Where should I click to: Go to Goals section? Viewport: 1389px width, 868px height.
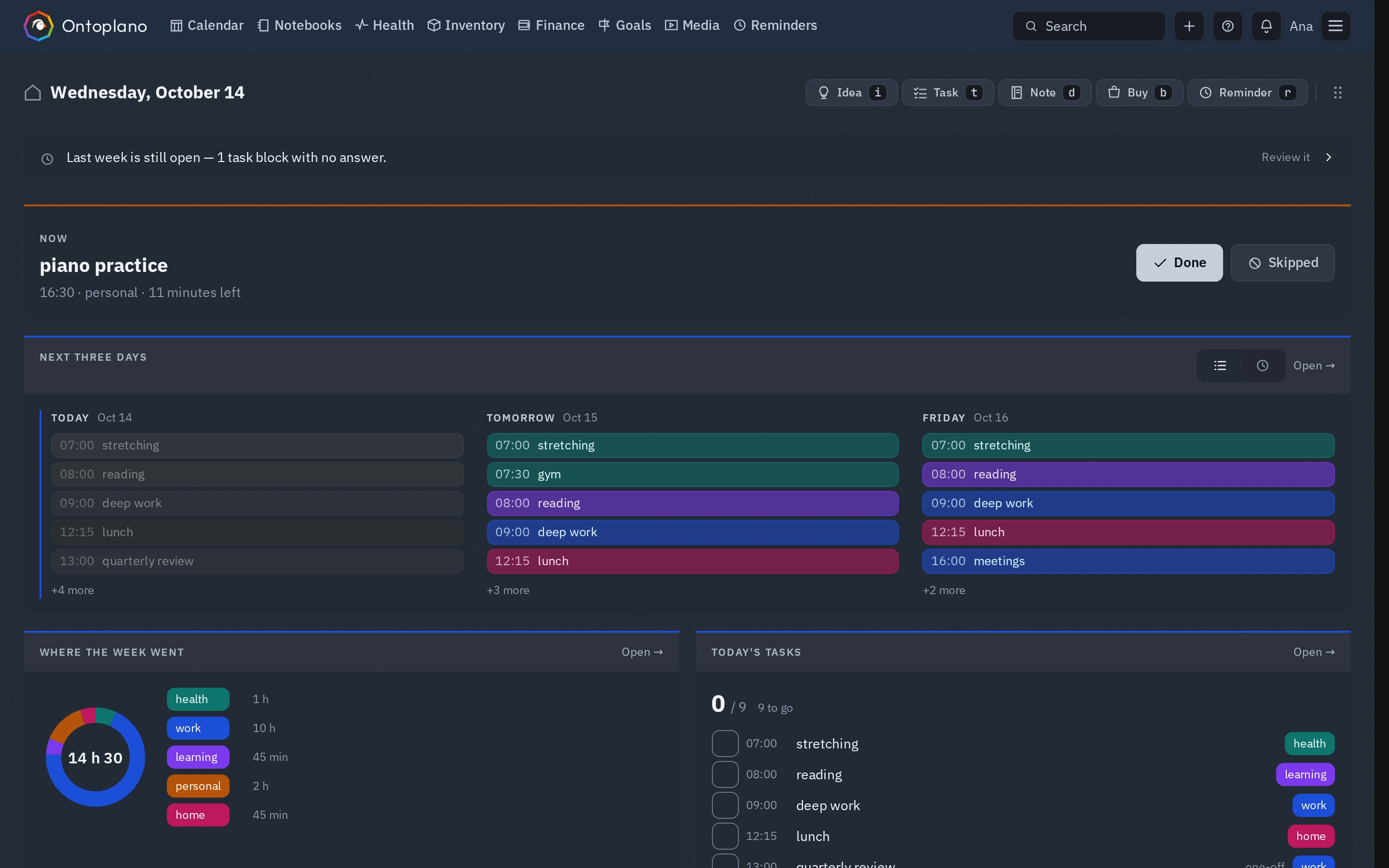pos(625,25)
